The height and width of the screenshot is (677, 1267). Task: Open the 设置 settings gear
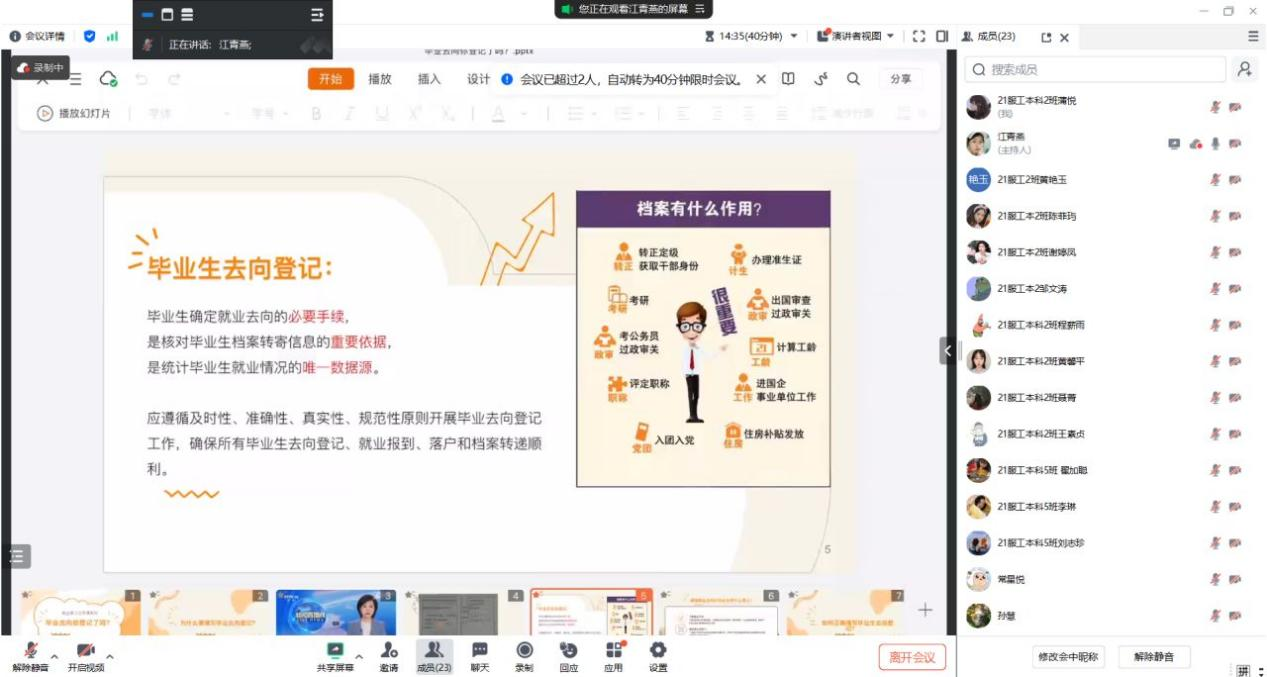click(x=657, y=652)
